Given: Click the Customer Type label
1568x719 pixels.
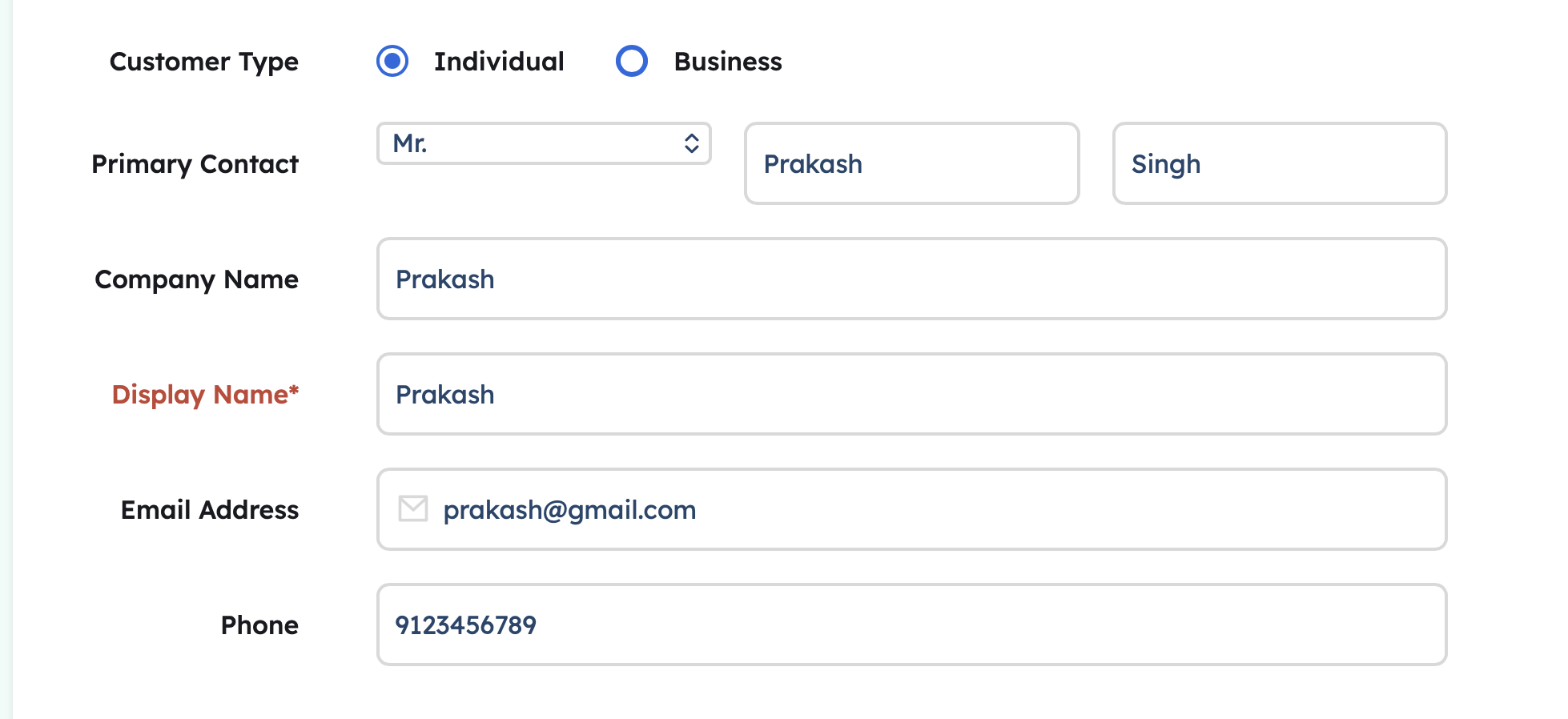Looking at the screenshot, I should point(203,62).
